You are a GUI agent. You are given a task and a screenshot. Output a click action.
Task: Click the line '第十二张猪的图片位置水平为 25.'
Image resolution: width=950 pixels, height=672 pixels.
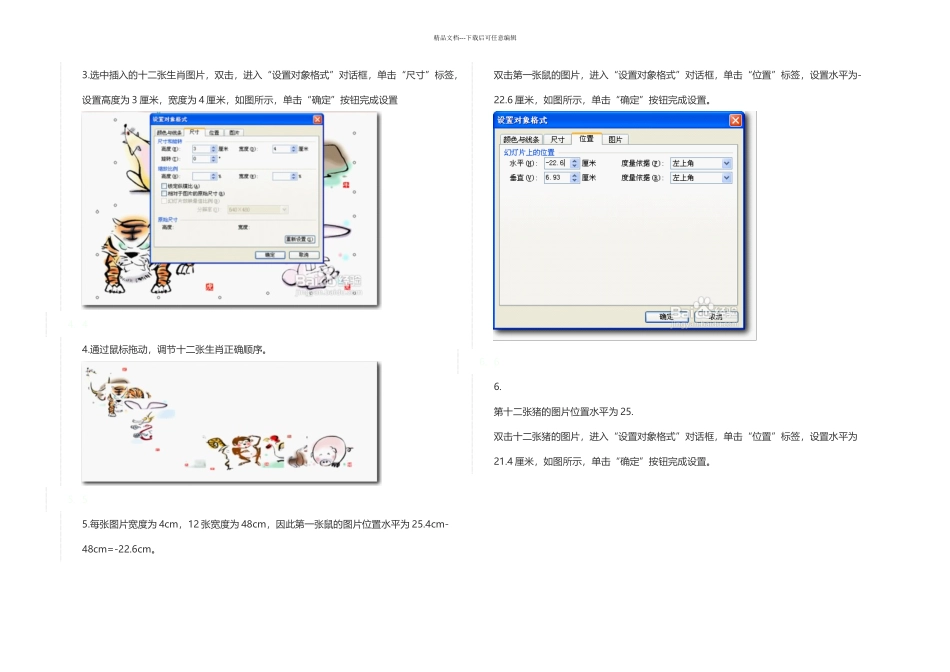click(563, 411)
